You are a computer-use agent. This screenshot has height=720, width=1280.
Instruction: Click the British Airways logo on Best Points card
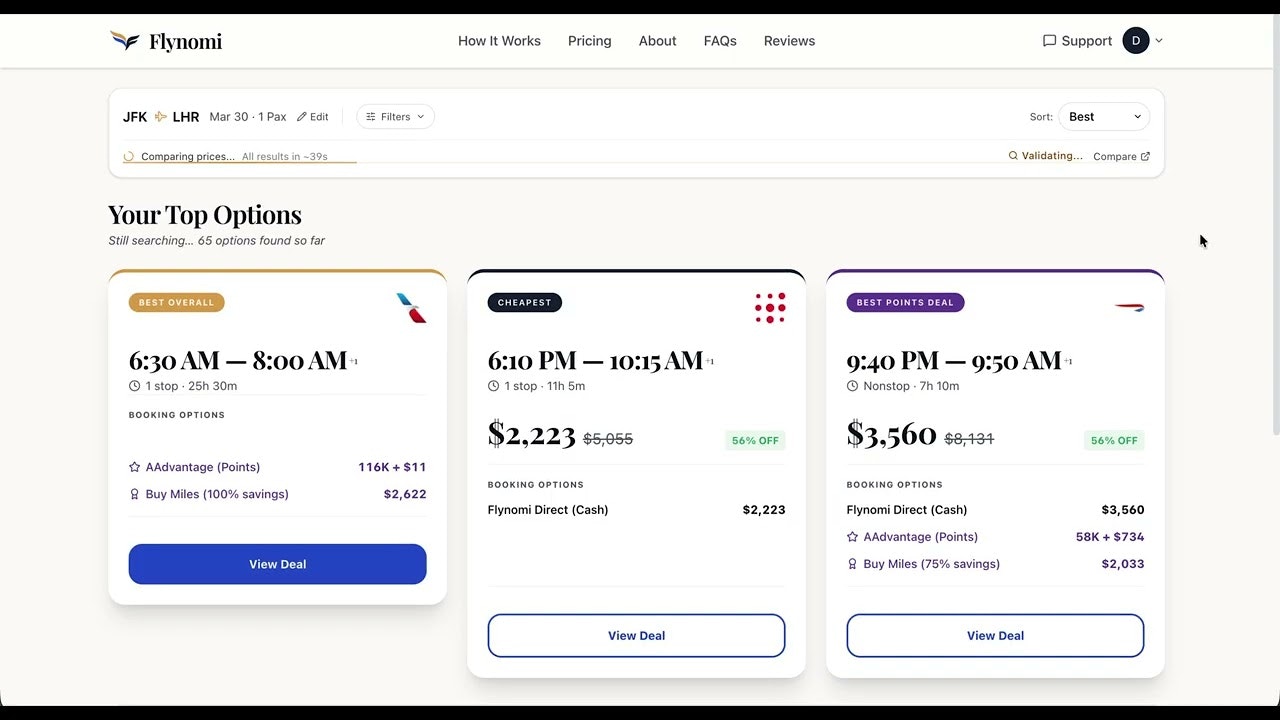1129,307
